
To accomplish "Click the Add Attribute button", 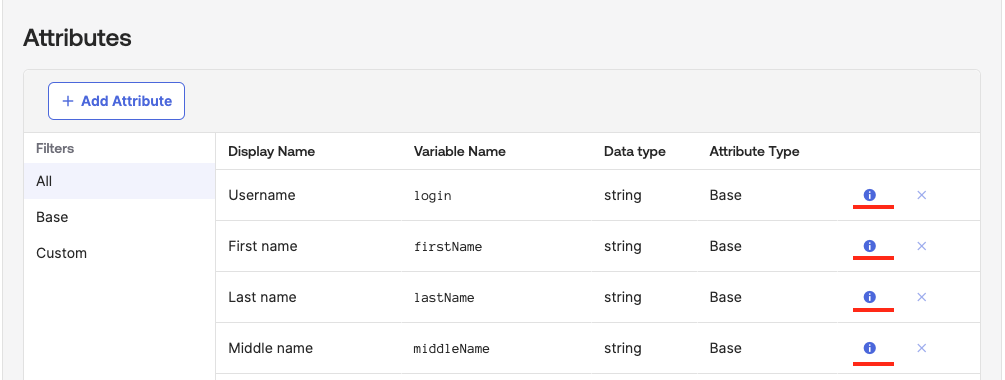I will pos(117,101).
